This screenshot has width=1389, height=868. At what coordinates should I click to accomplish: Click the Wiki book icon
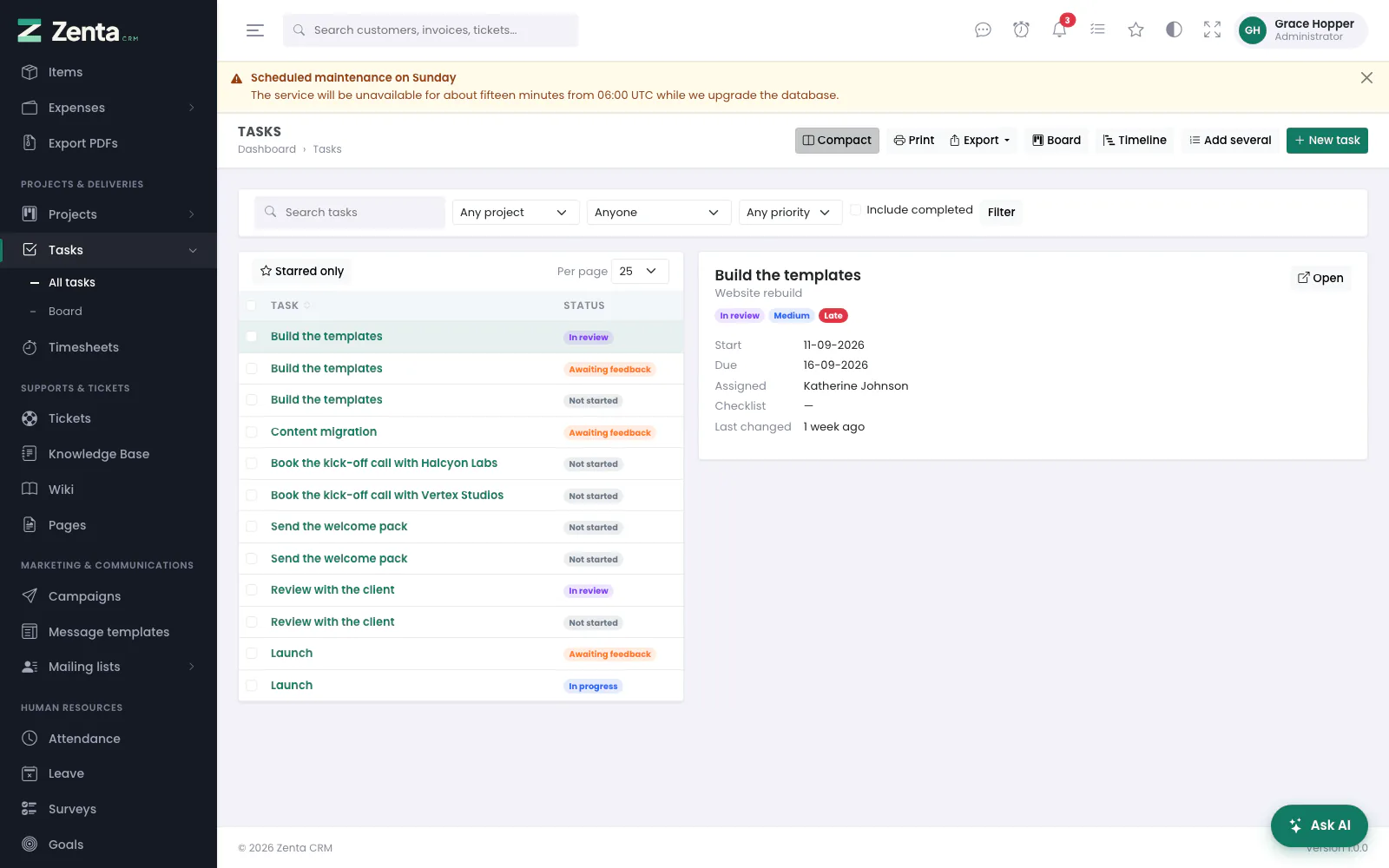(30, 490)
